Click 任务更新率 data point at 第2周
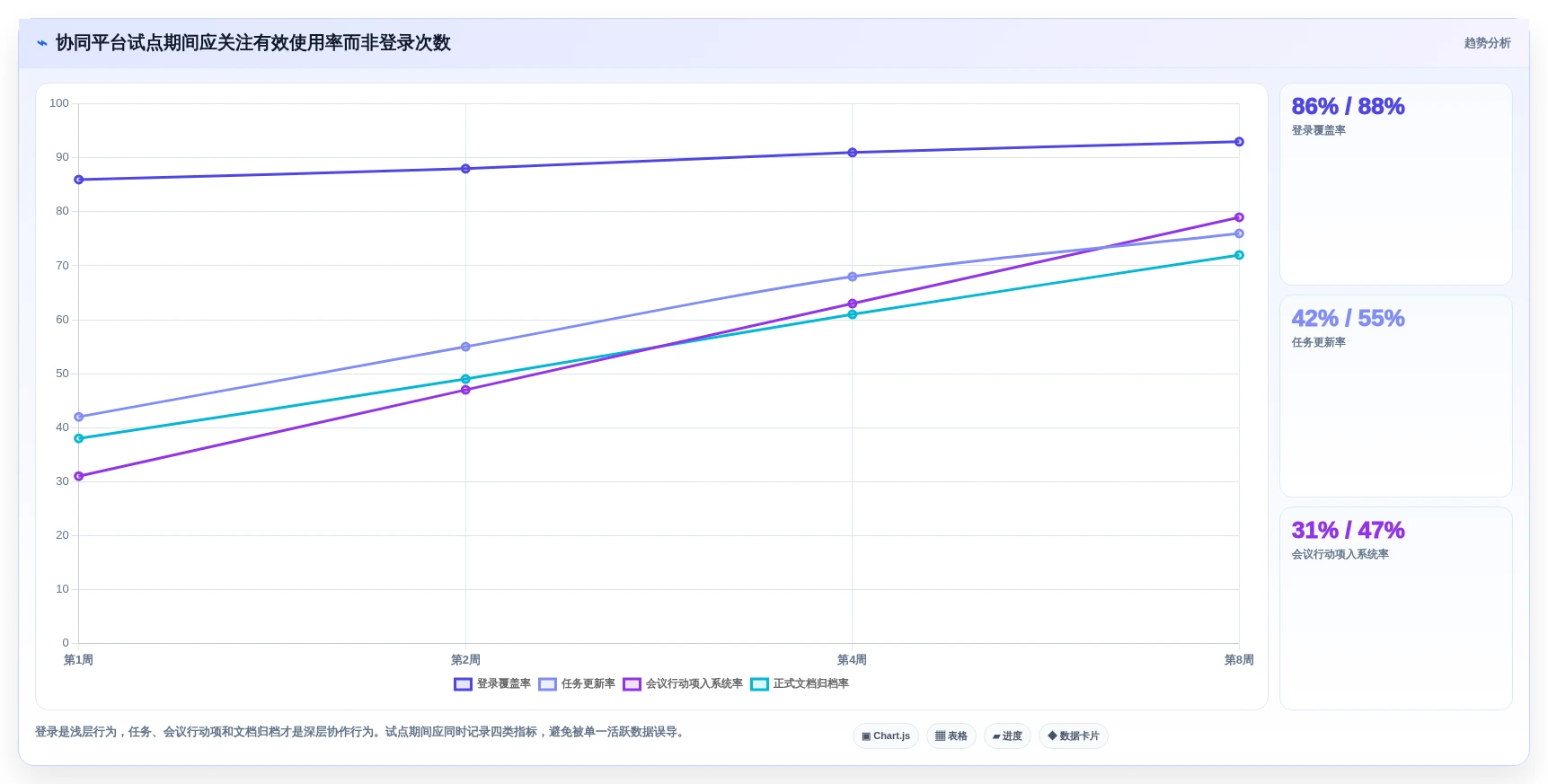1548x784 pixels. pos(465,347)
